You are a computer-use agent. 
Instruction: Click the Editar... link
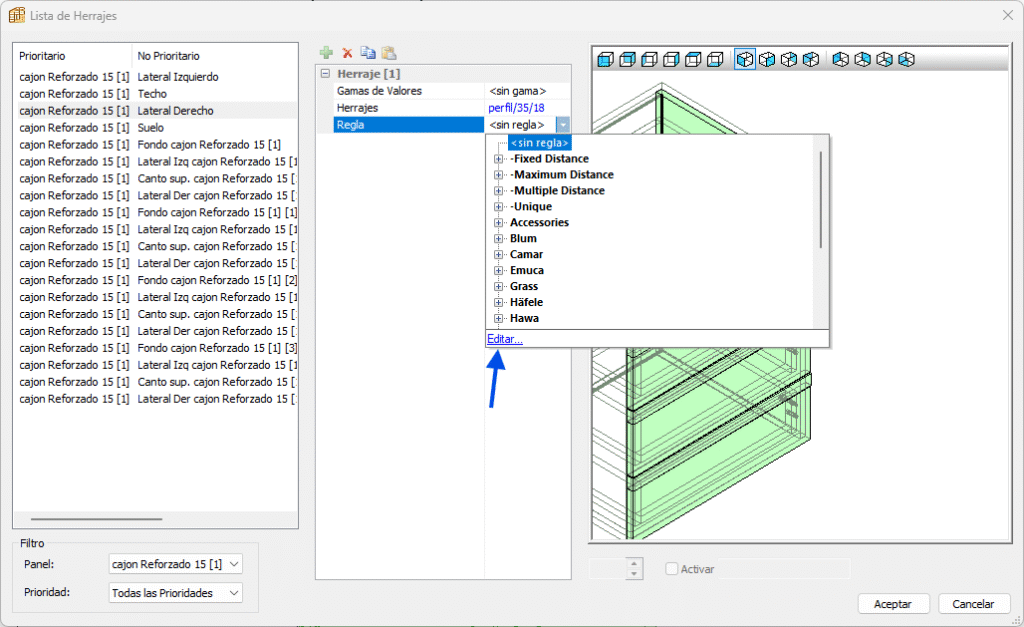(x=505, y=340)
